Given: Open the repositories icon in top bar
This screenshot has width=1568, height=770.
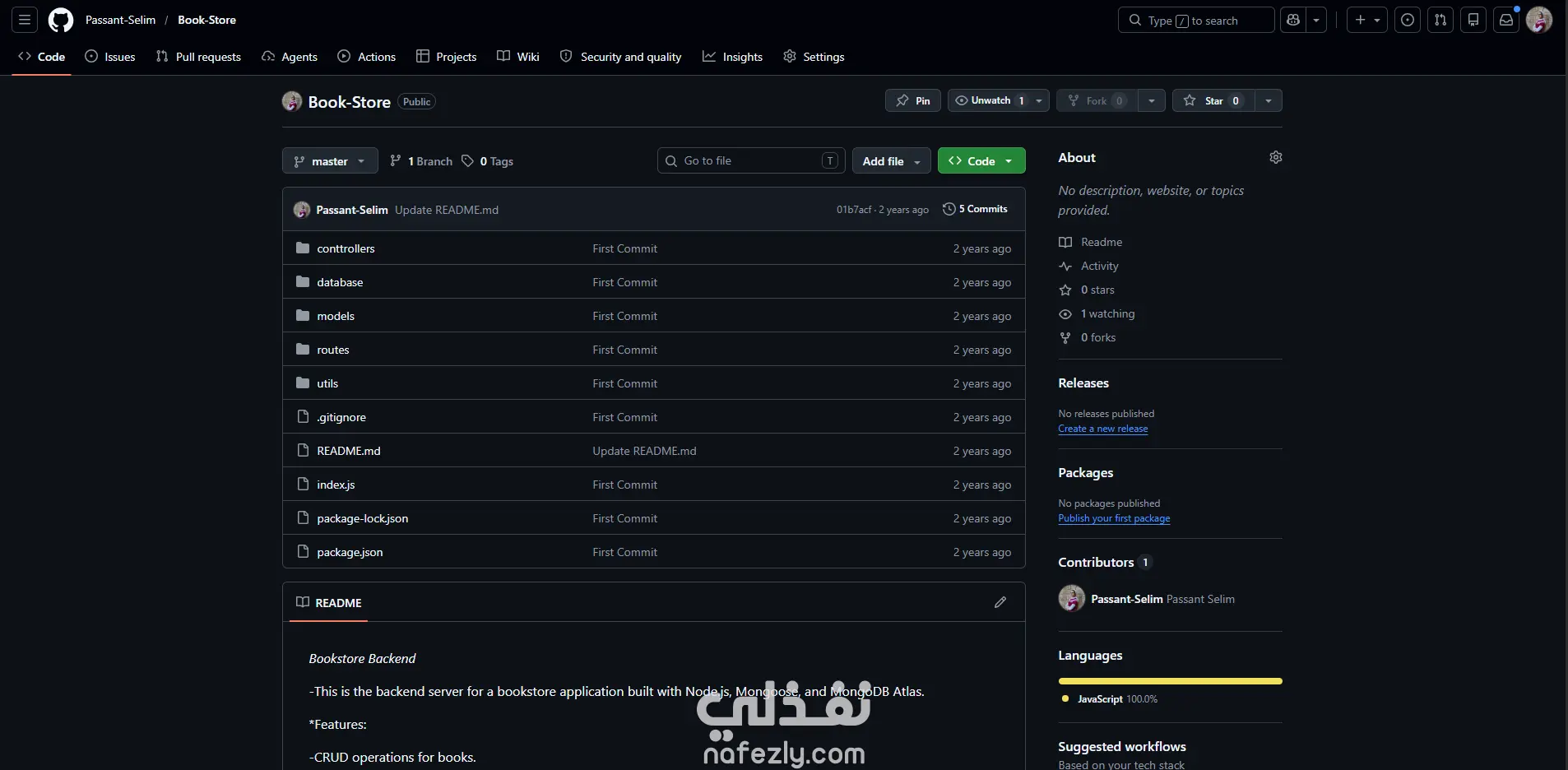Looking at the screenshot, I should click(x=1473, y=20).
